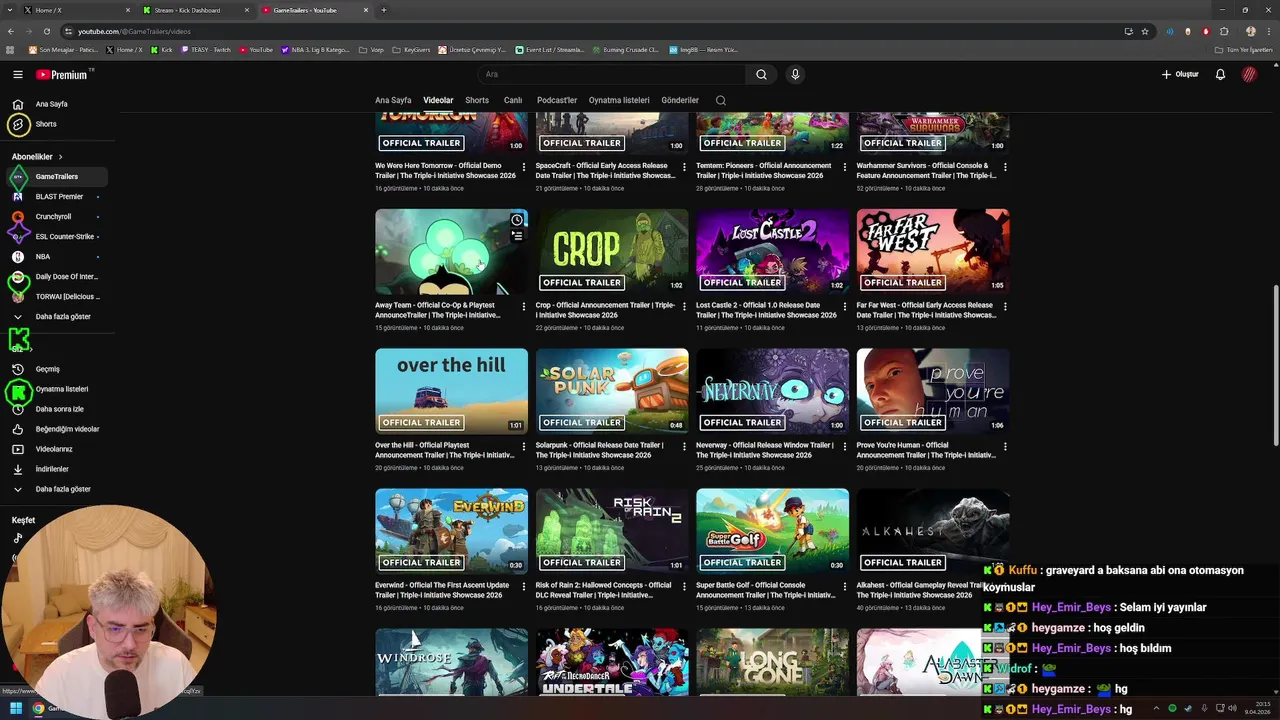Bookmark this page with star icon
1280x720 pixels.
click(x=1145, y=31)
